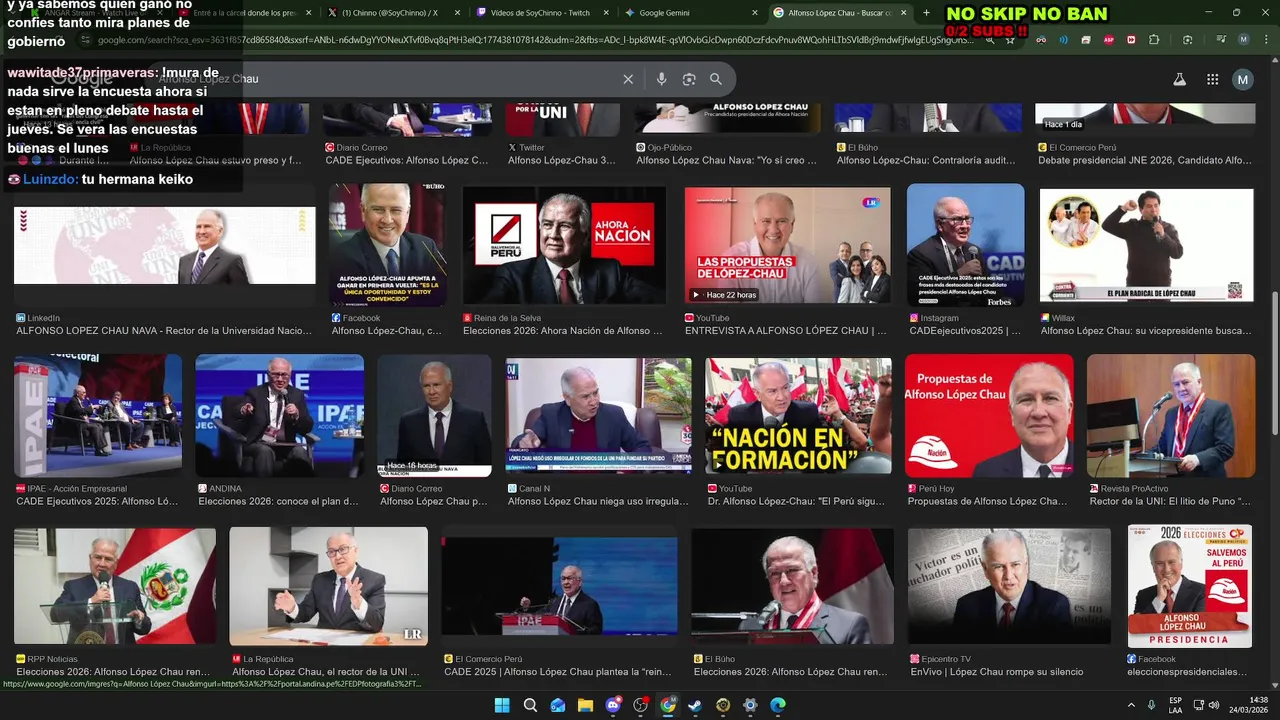Image resolution: width=1280 pixels, height=720 pixels.
Task: Close the Alfonso López Chau tab
Action: (x=903, y=13)
